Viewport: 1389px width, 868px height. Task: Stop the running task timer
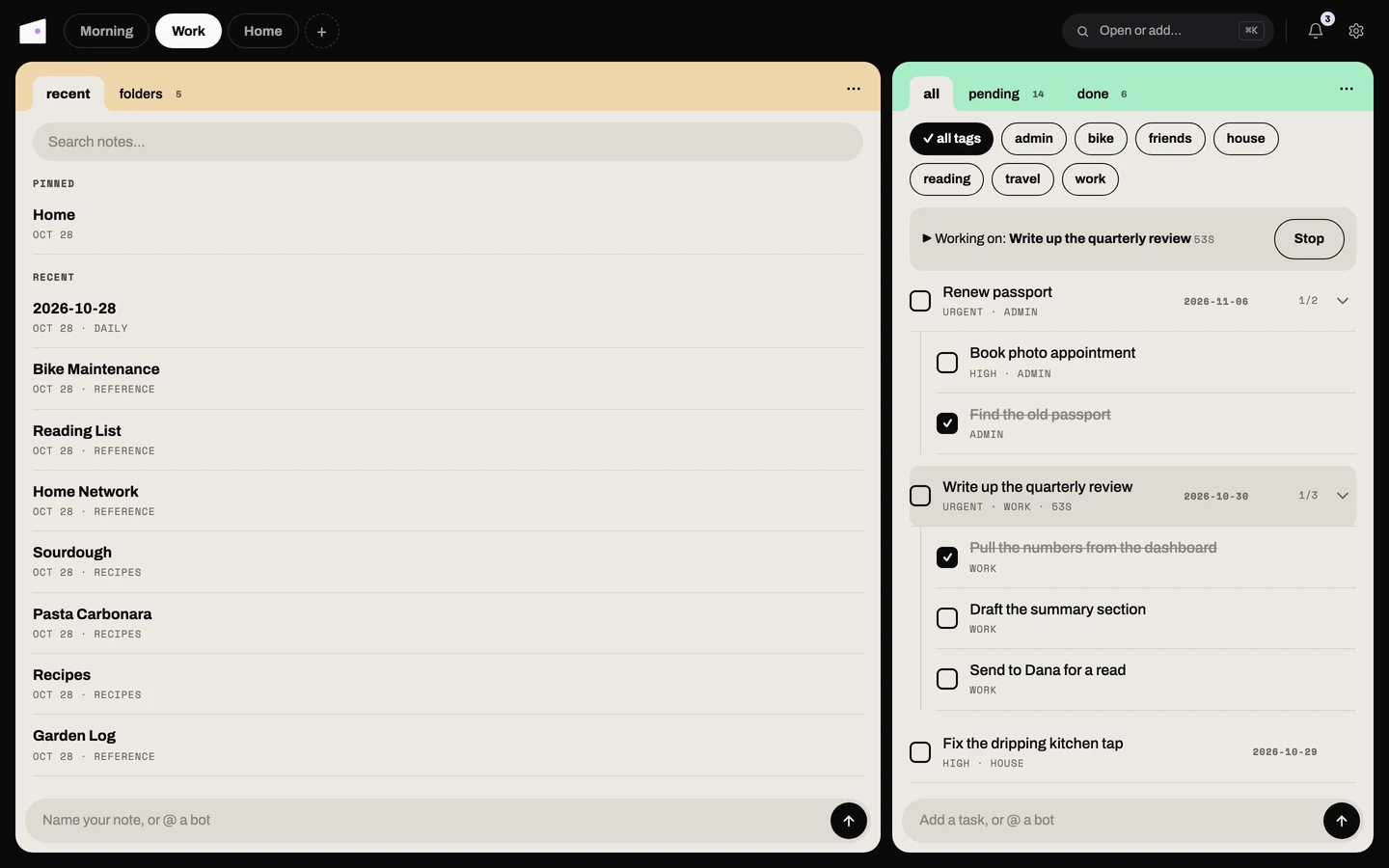click(1309, 239)
